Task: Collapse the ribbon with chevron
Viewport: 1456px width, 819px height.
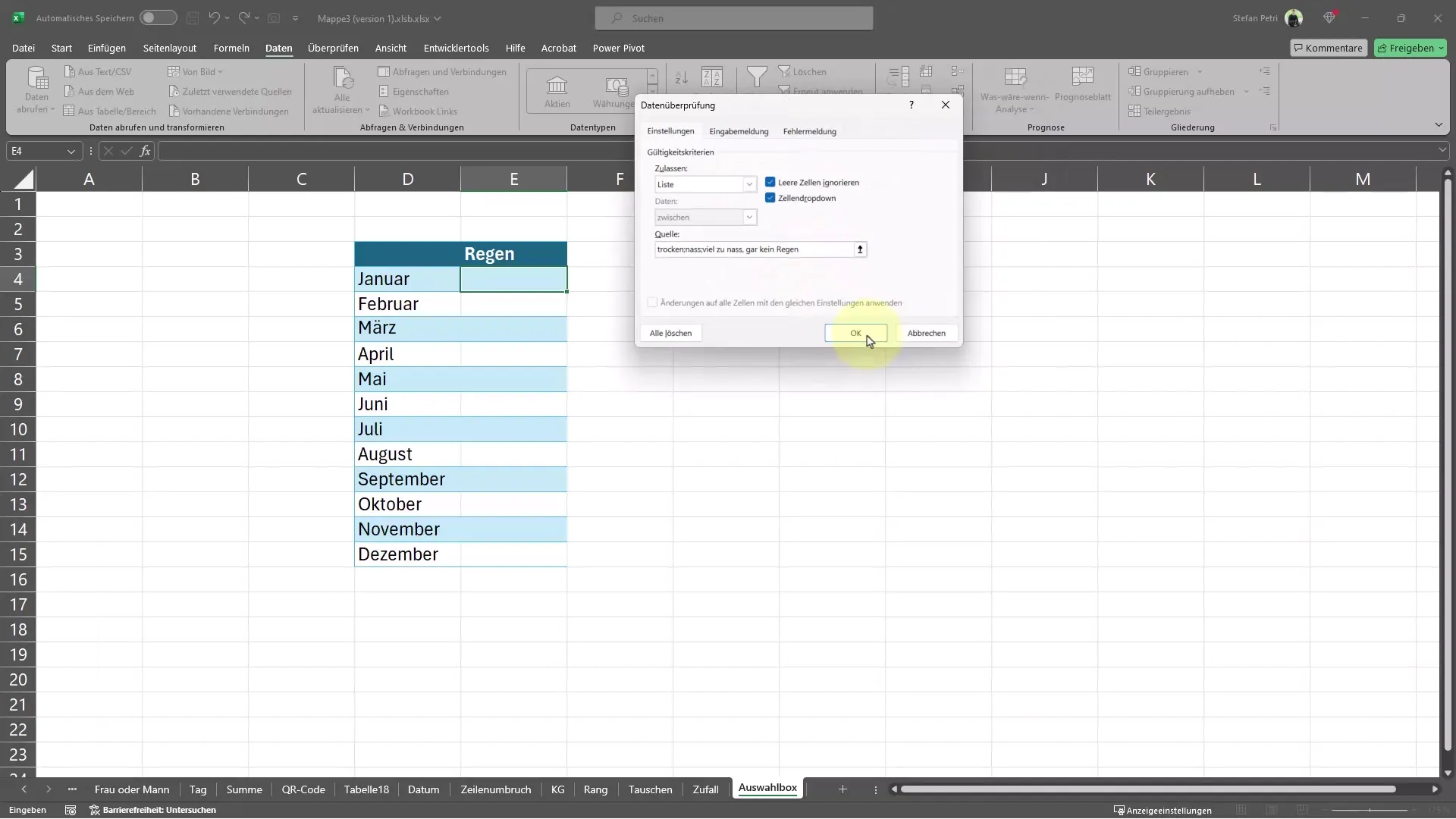Action: [x=1439, y=124]
